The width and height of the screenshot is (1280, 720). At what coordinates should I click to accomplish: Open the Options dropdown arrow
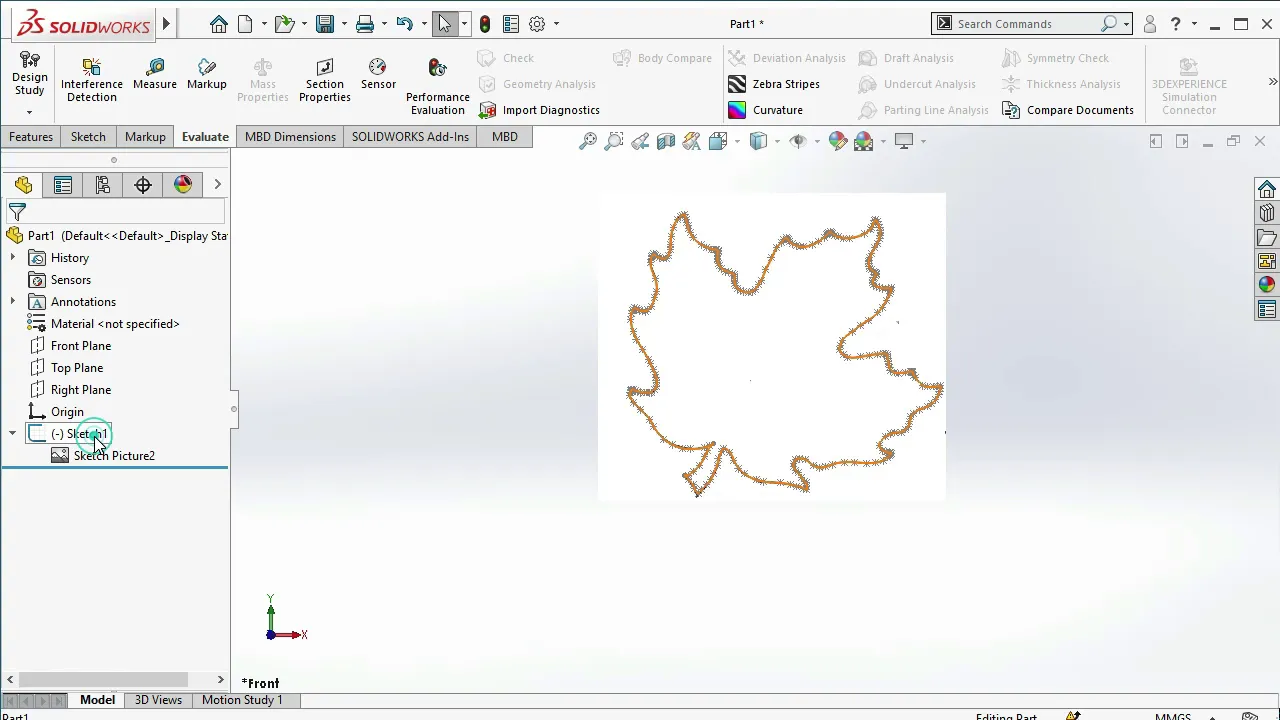[557, 24]
